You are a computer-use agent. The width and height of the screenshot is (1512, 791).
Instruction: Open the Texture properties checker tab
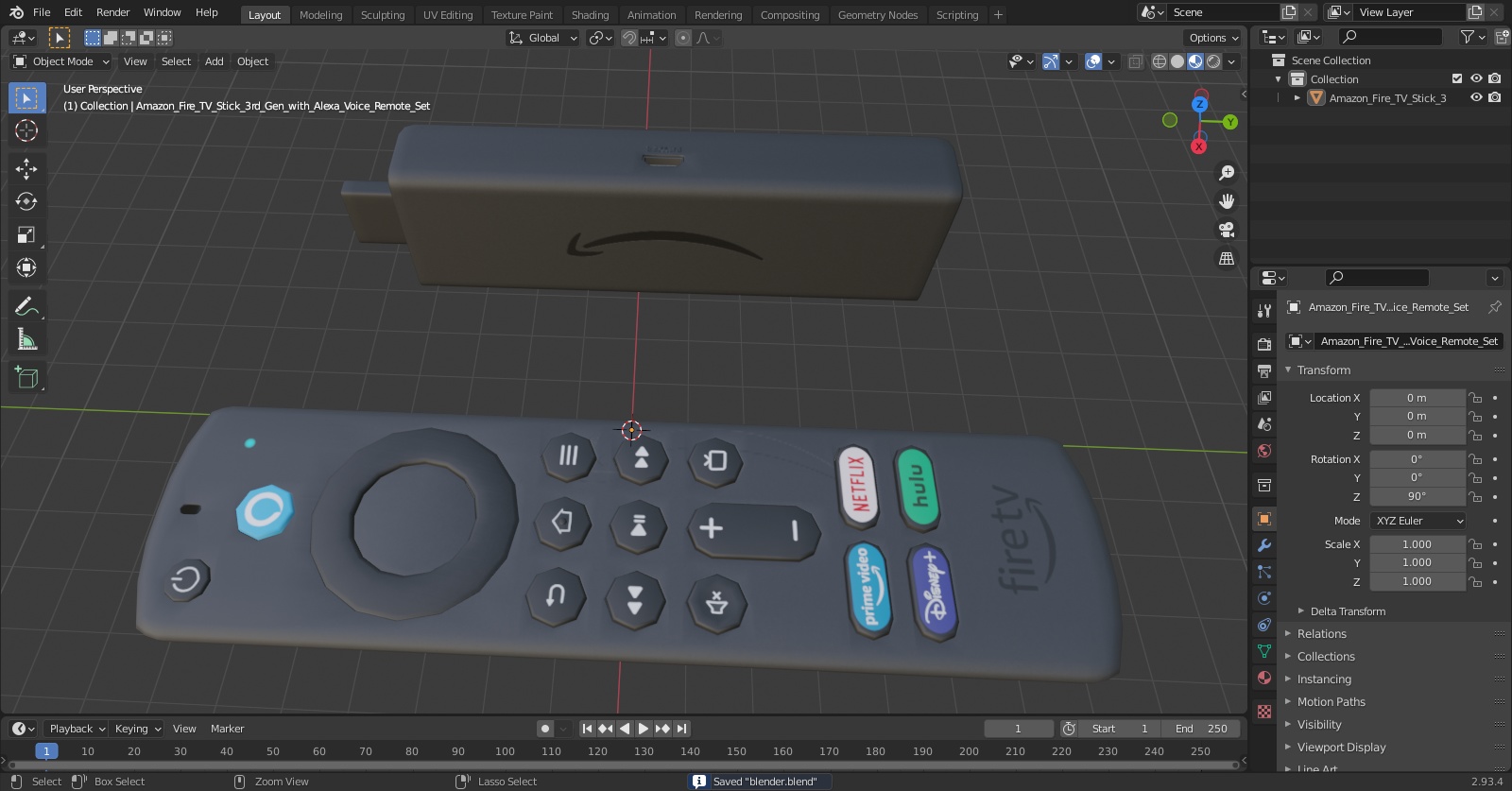(1264, 712)
